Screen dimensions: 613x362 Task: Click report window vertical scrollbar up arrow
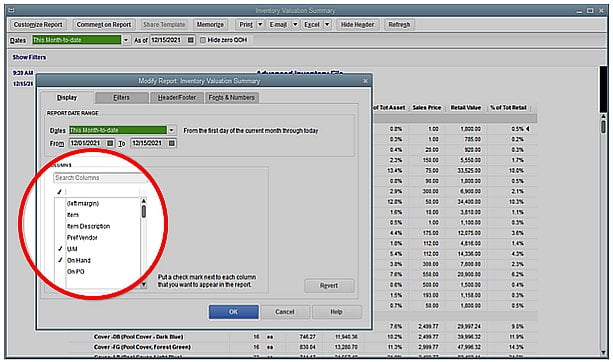click(x=603, y=117)
